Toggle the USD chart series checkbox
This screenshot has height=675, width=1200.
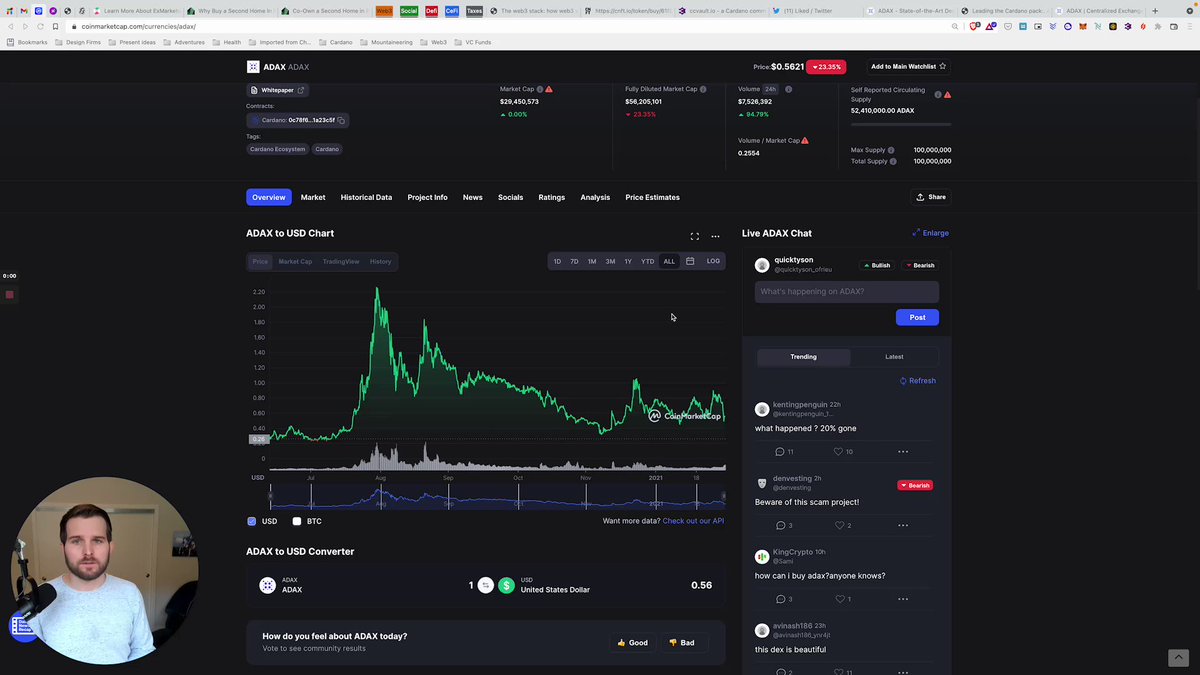point(252,521)
